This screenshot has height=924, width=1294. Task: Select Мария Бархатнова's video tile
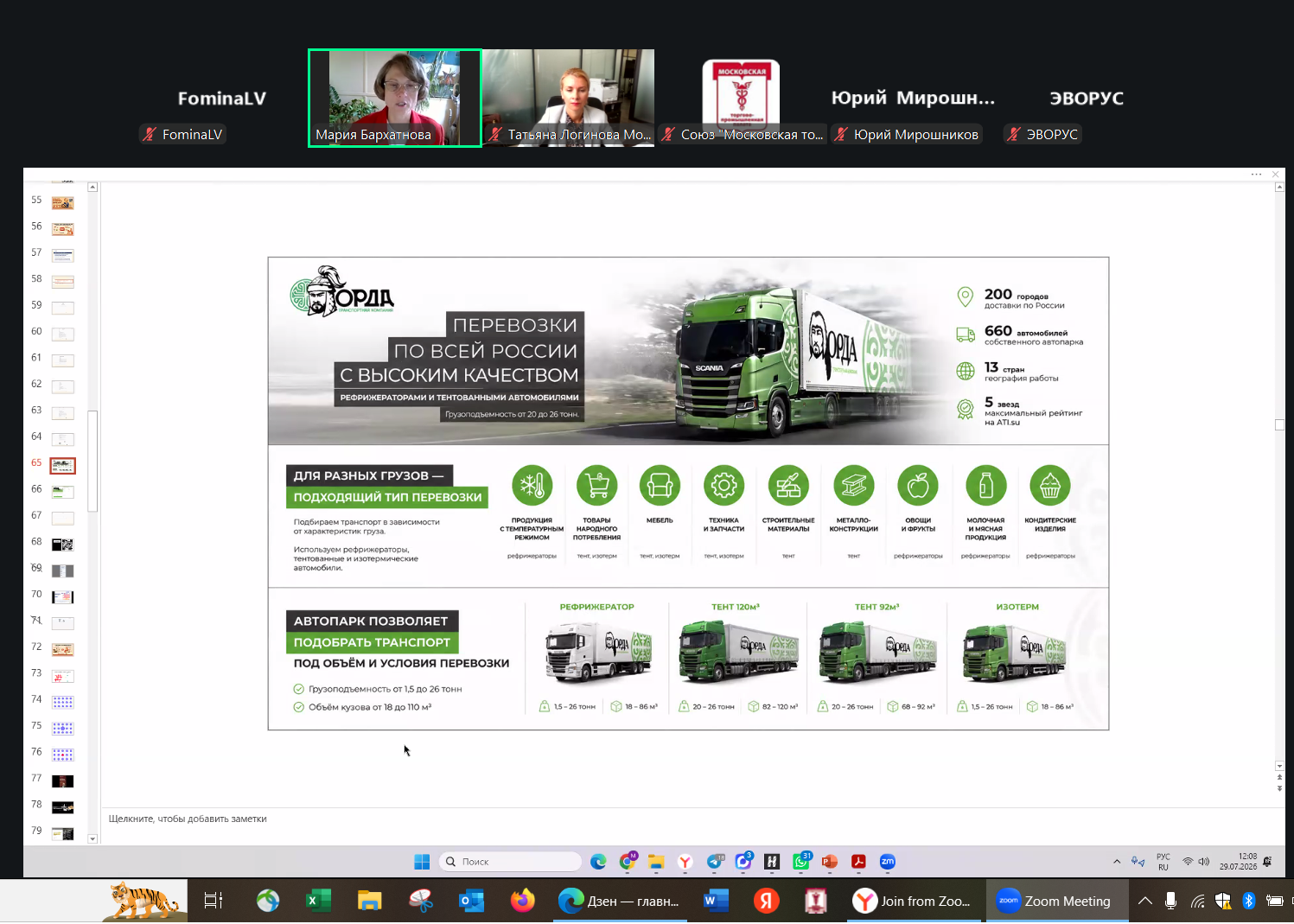click(395, 98)
